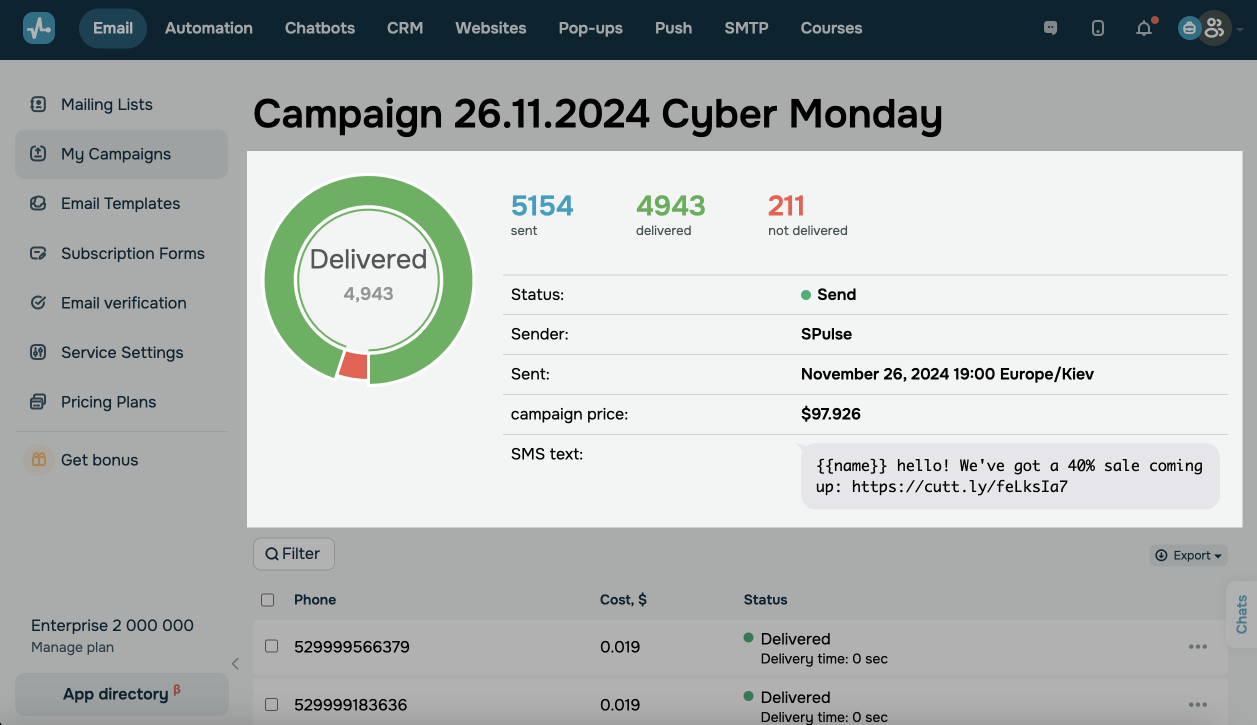The image size is (1257, 725).
Task: Expand the Export dropdown
Action: coord(1189,555)
